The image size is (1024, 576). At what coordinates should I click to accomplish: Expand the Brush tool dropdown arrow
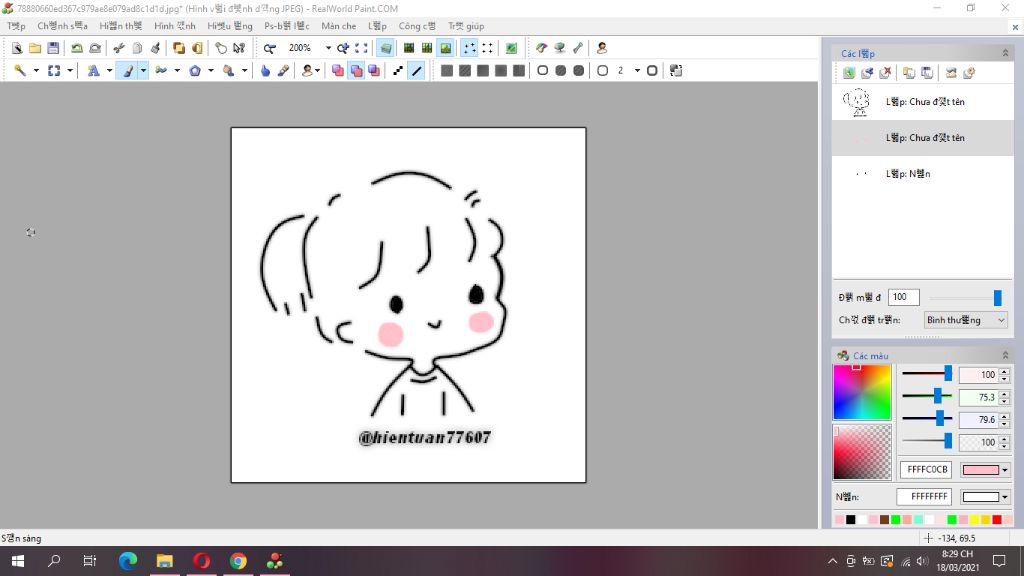[x=143, y=71]
